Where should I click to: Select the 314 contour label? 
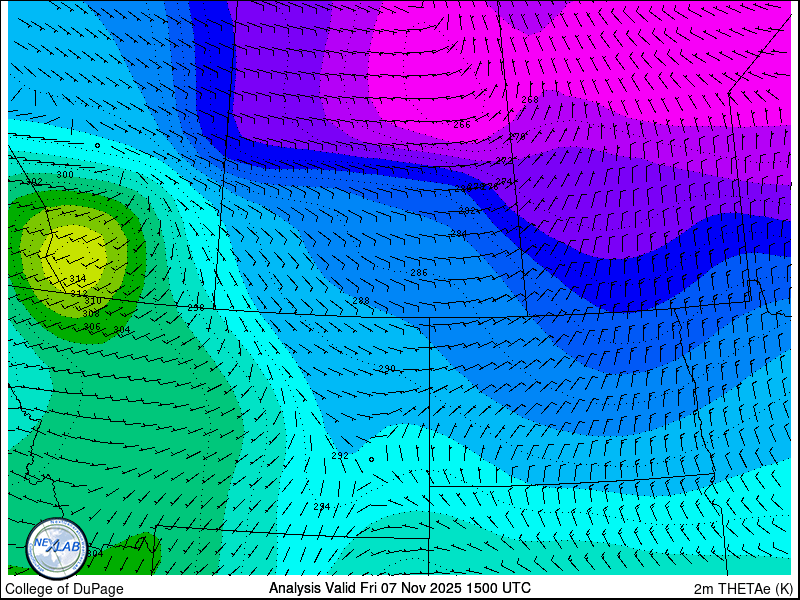coord(78,279)
